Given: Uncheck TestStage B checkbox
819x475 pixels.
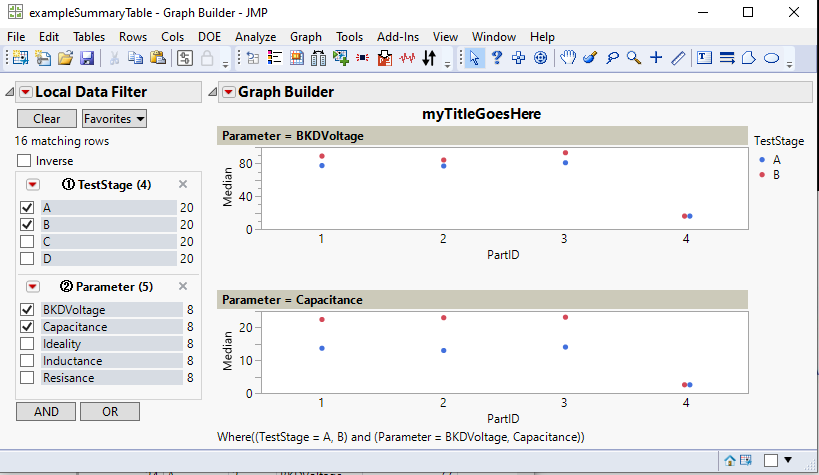Looking at the screenshot, I should click(x=27, y=225).
